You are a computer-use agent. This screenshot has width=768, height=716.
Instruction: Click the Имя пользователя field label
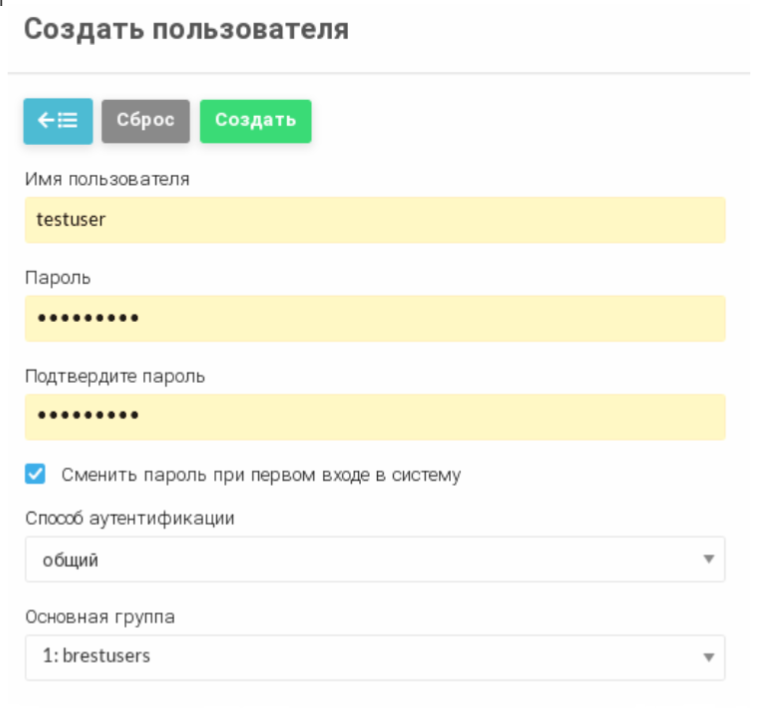[107, 180]
